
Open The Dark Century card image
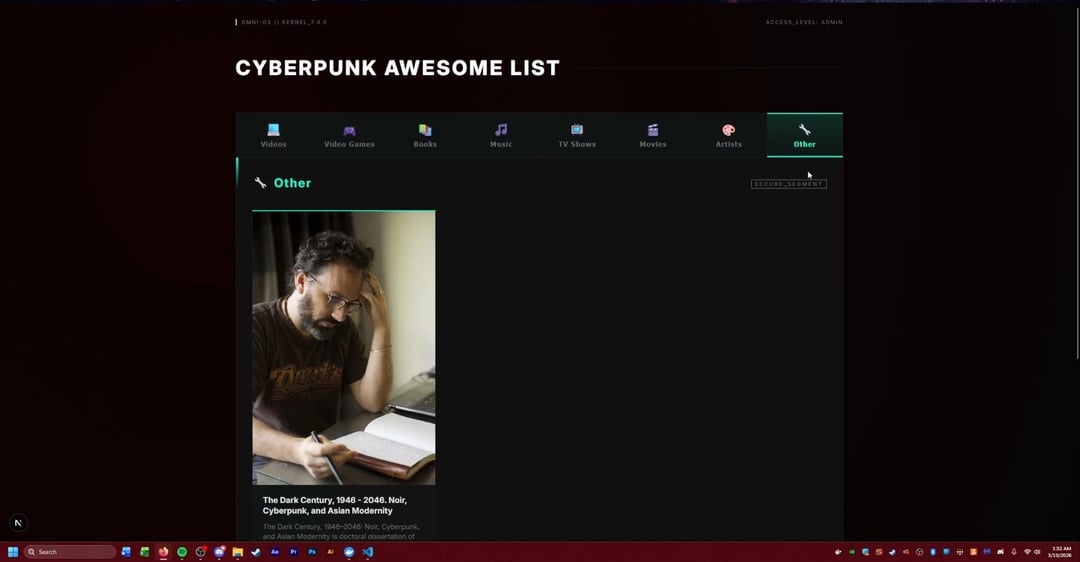pyautogui.click(x=343, y=347)
